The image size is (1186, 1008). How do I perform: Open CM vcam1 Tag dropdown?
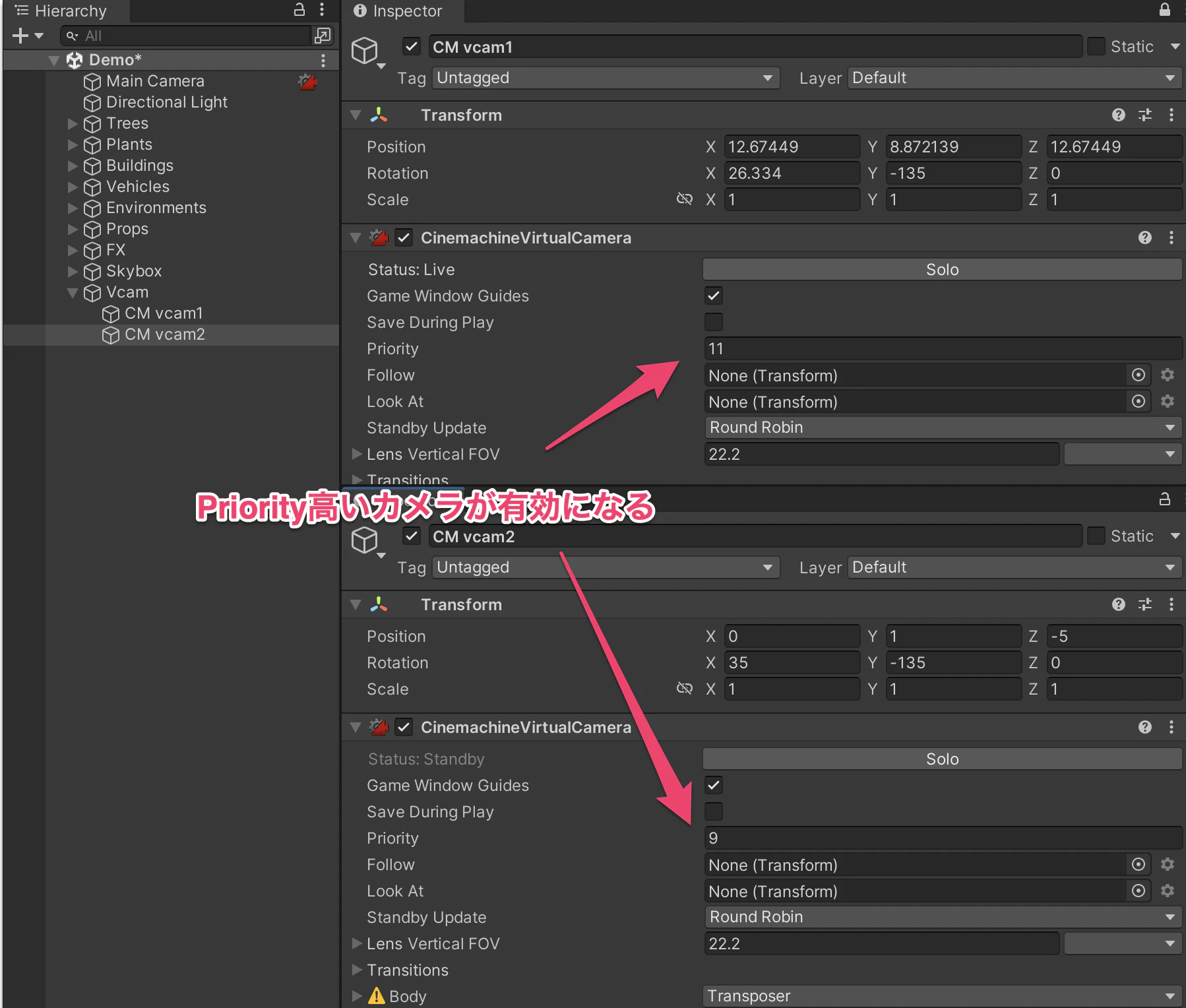[606, 78]
